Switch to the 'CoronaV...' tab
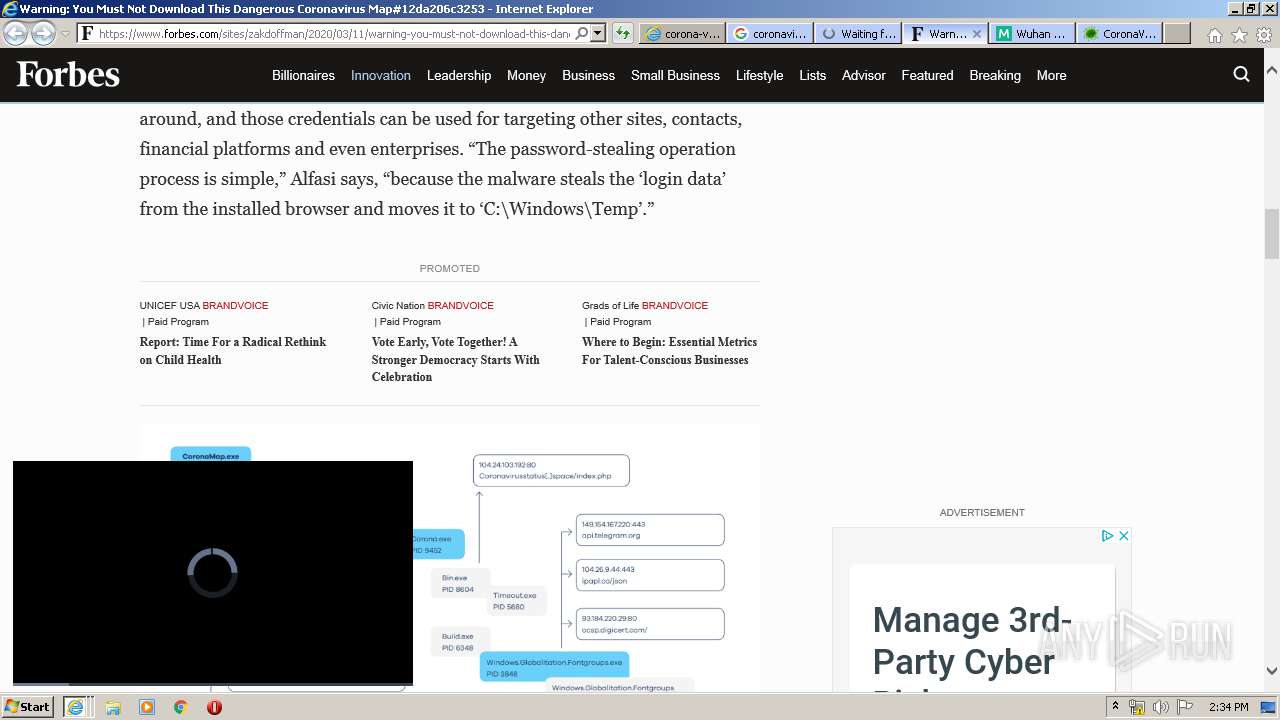The width and height of the screenshot is (1280, 720). tap(1120, 33)
